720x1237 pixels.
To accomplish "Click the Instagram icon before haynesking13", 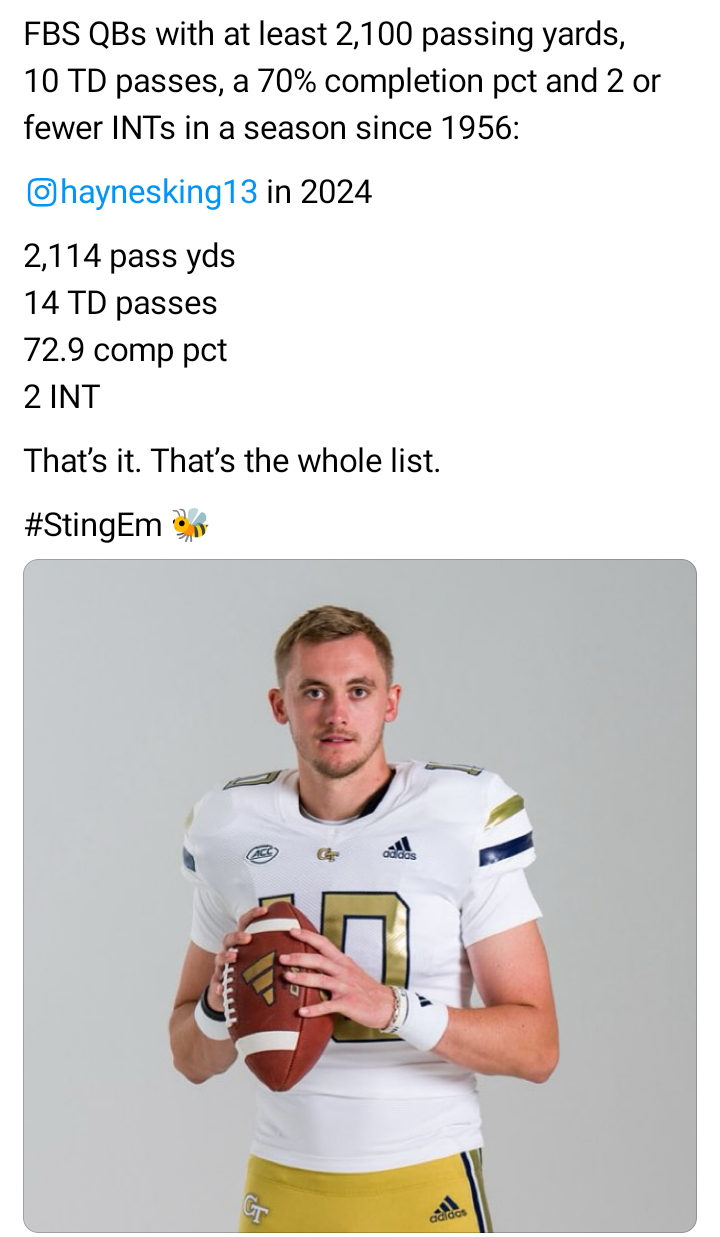I will pyautogui.click(x=41, y=192).
